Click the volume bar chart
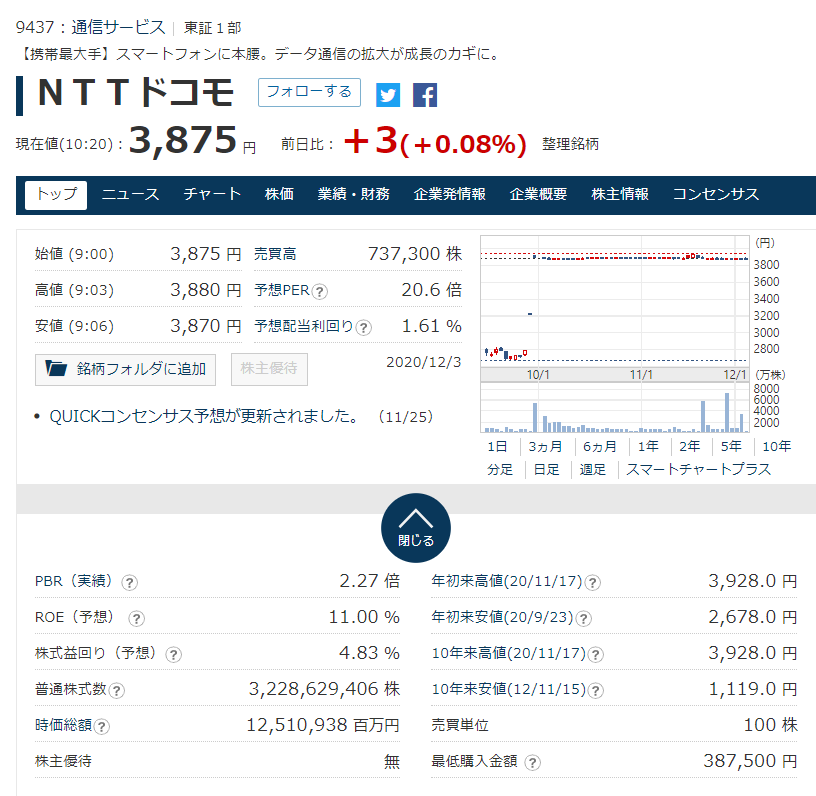Screen dimensions: 816x796 [x=615, y=408]
